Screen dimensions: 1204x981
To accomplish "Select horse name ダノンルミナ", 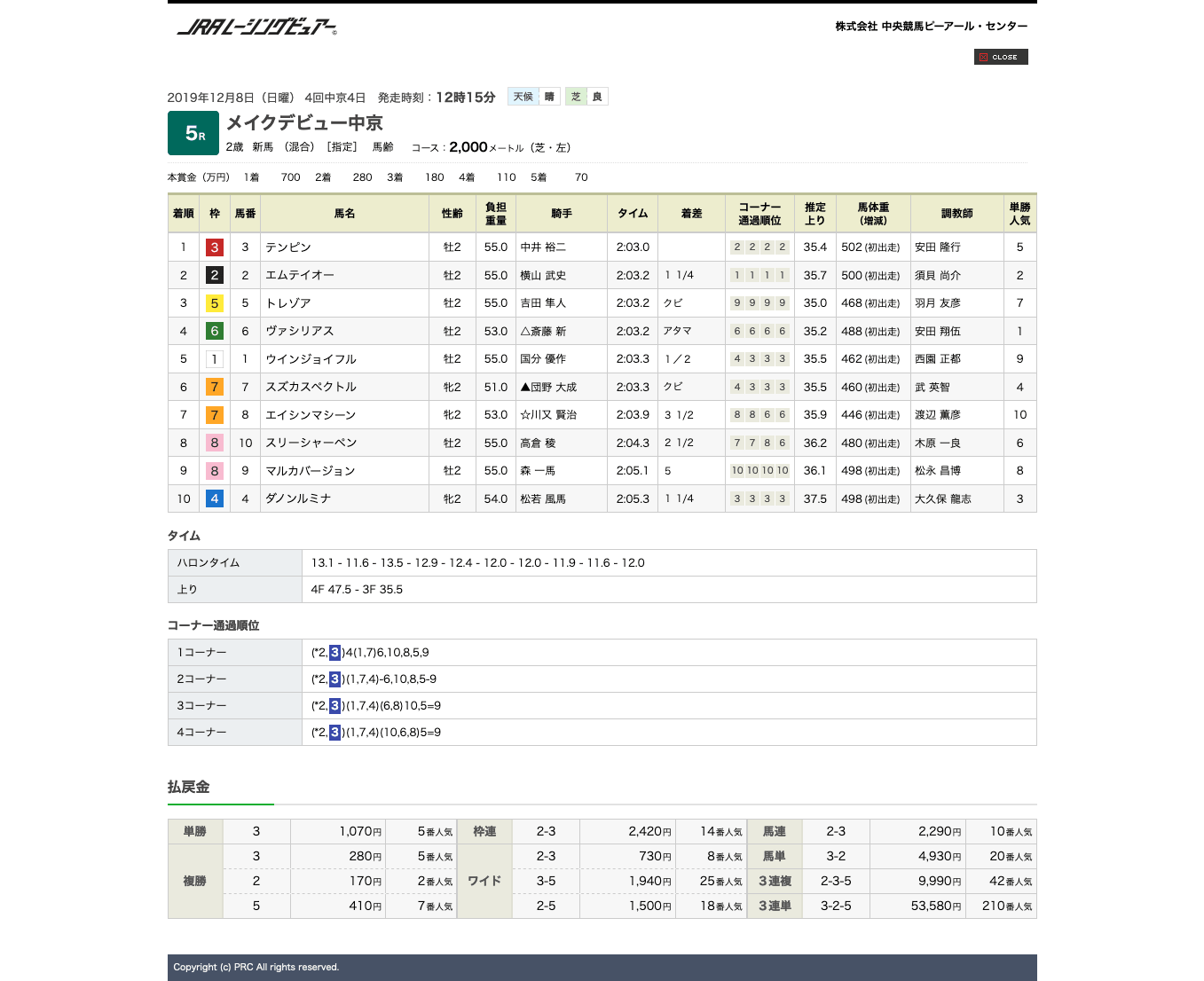I will (298, 498).
